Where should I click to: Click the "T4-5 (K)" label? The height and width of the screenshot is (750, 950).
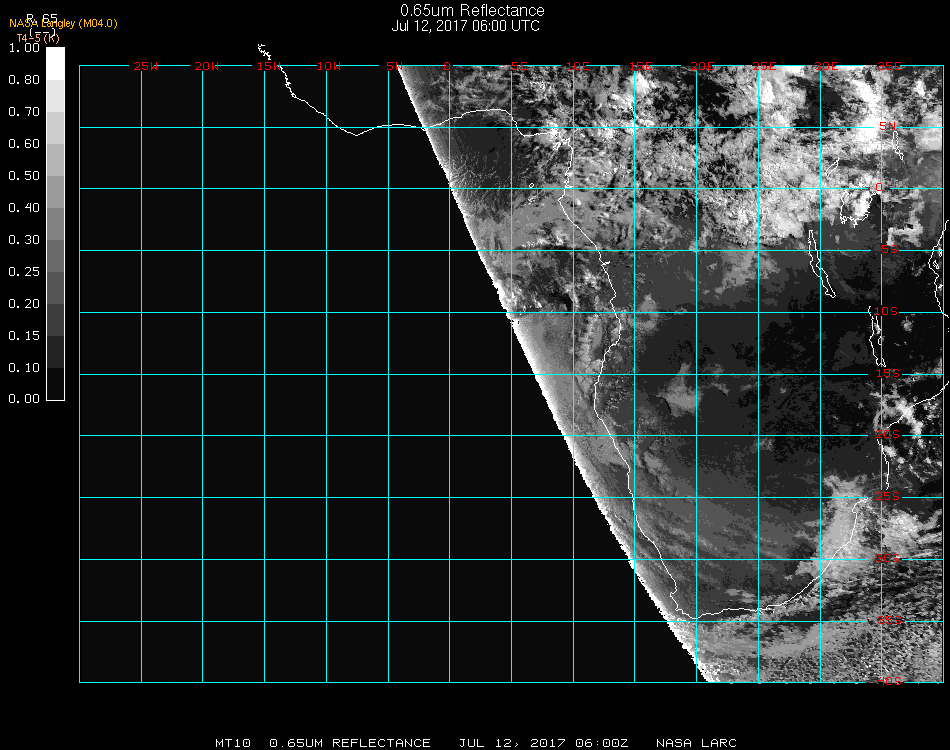(x=38, y=38)
